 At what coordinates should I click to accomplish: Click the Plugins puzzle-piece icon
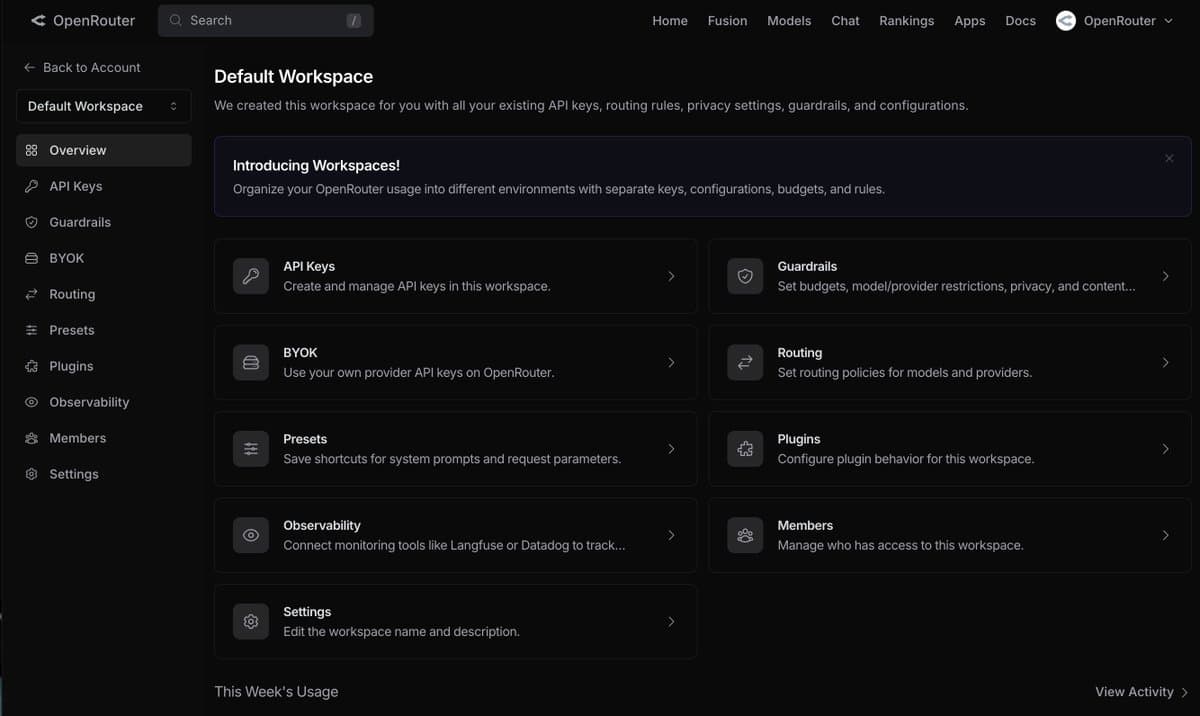click(28, 366)
